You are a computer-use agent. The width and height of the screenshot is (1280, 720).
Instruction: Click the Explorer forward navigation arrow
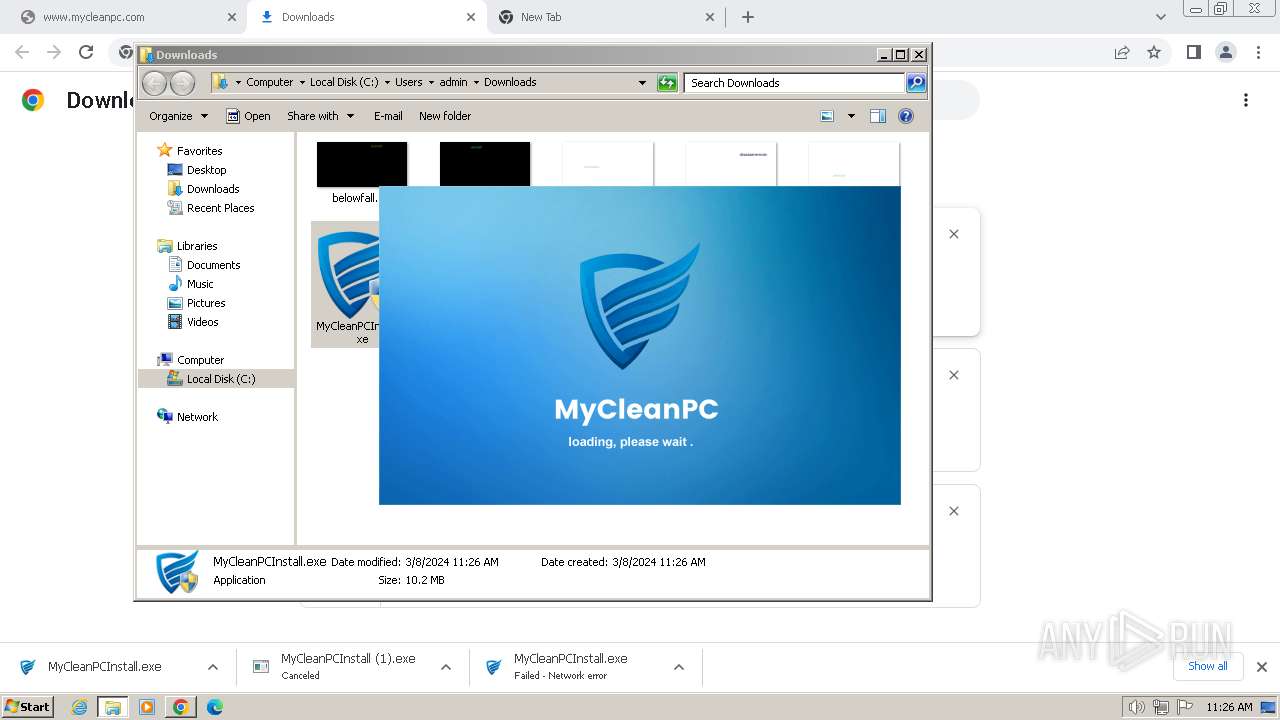click(x=182, y=83)
